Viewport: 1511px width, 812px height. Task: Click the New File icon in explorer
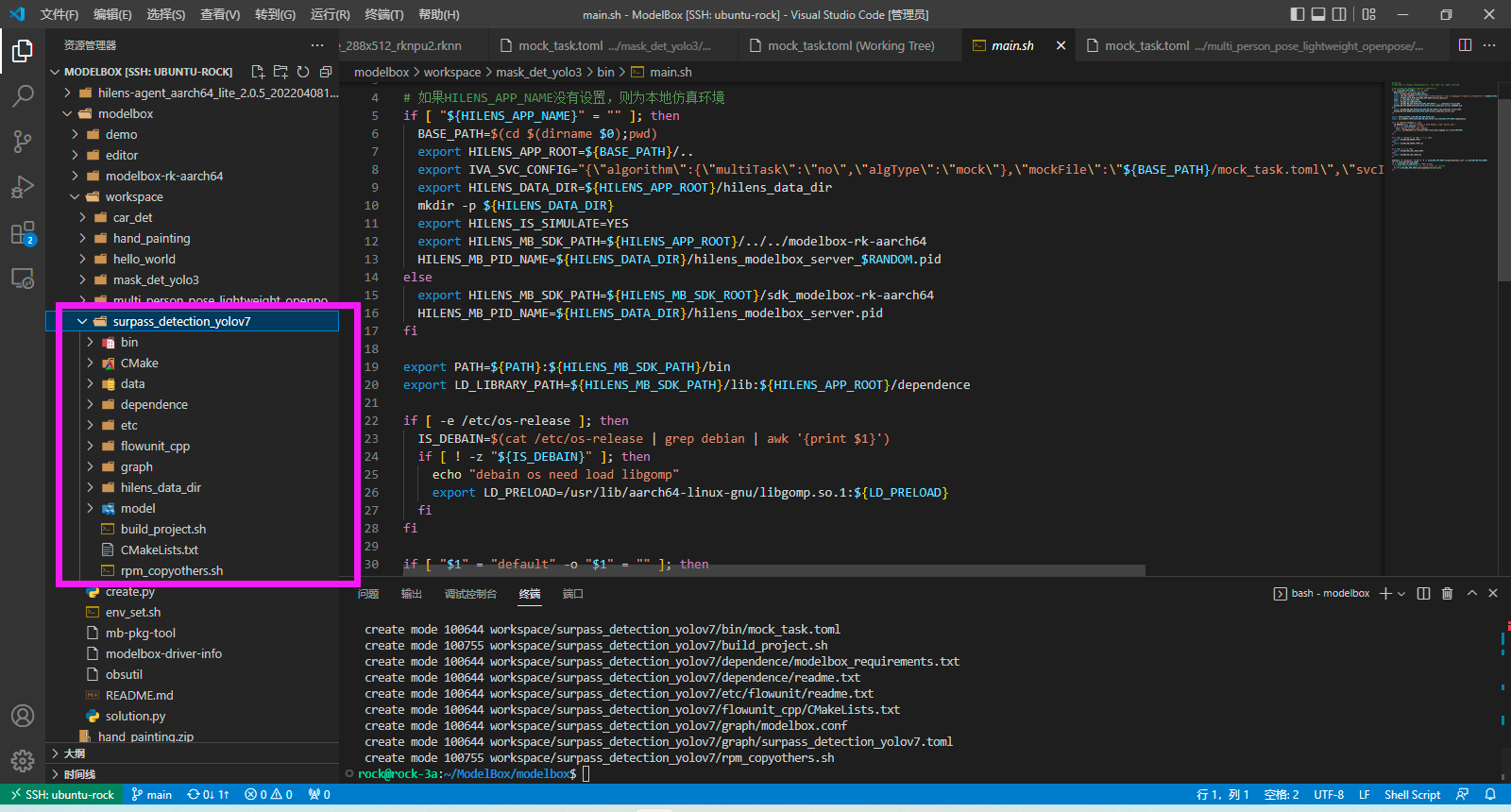point(258,72)
